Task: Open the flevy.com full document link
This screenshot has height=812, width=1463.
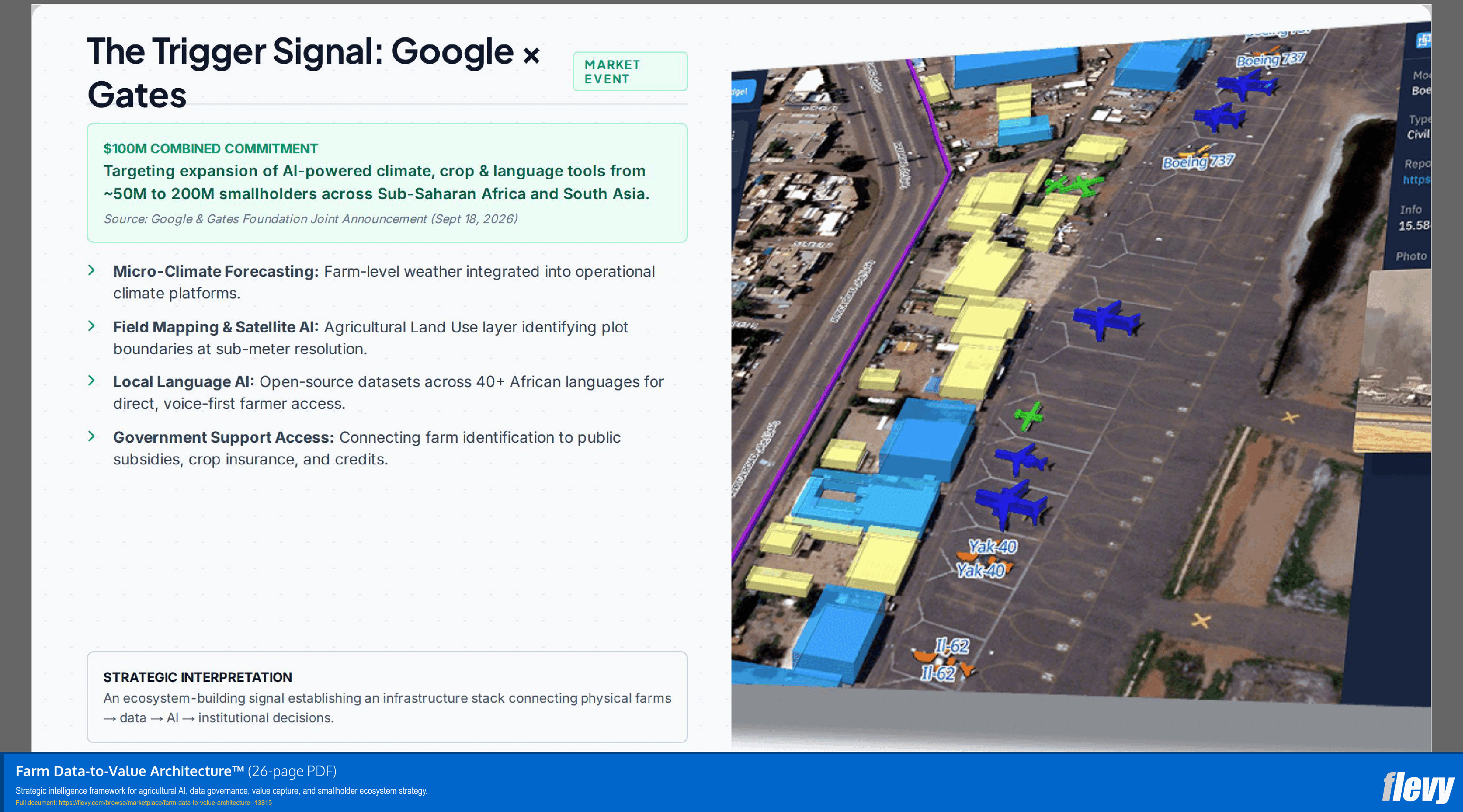Action: pyautogui.click(x=165, y=803)
